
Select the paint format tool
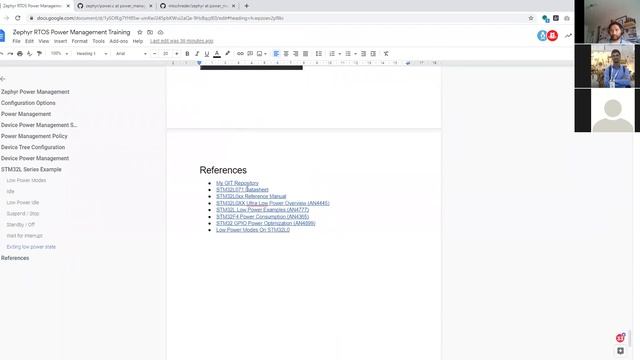pos(39,53)
